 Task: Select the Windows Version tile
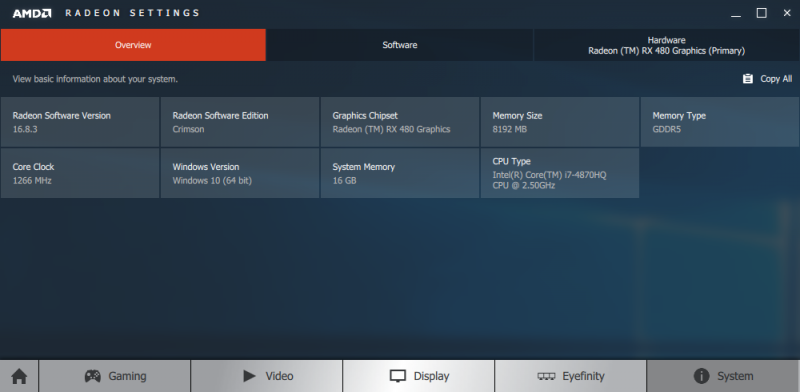pyautogui.click(x=240, y=173)
